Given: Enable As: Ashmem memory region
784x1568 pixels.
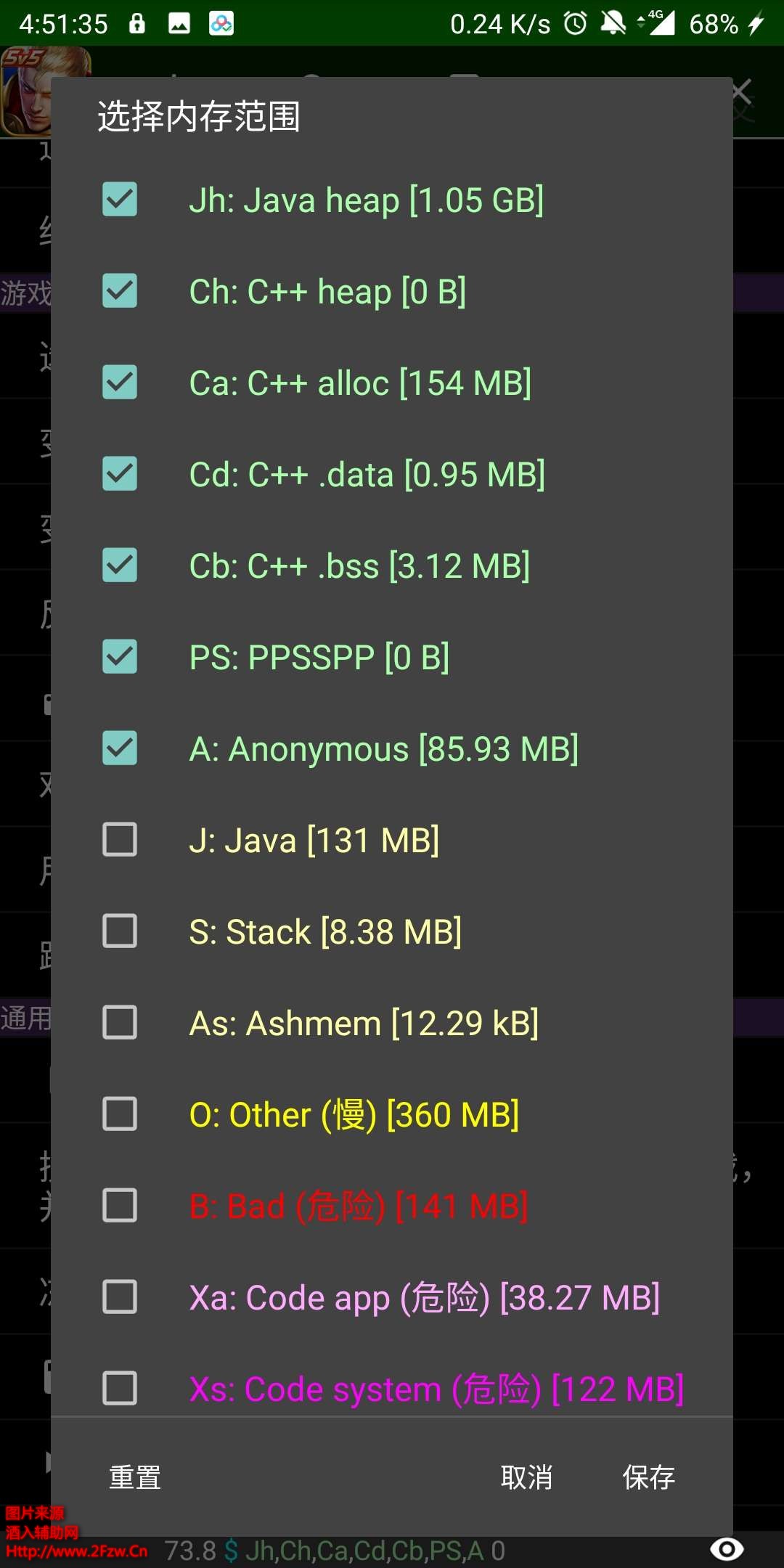Looking at the screenshot, I should click(x=120, y=1023).
